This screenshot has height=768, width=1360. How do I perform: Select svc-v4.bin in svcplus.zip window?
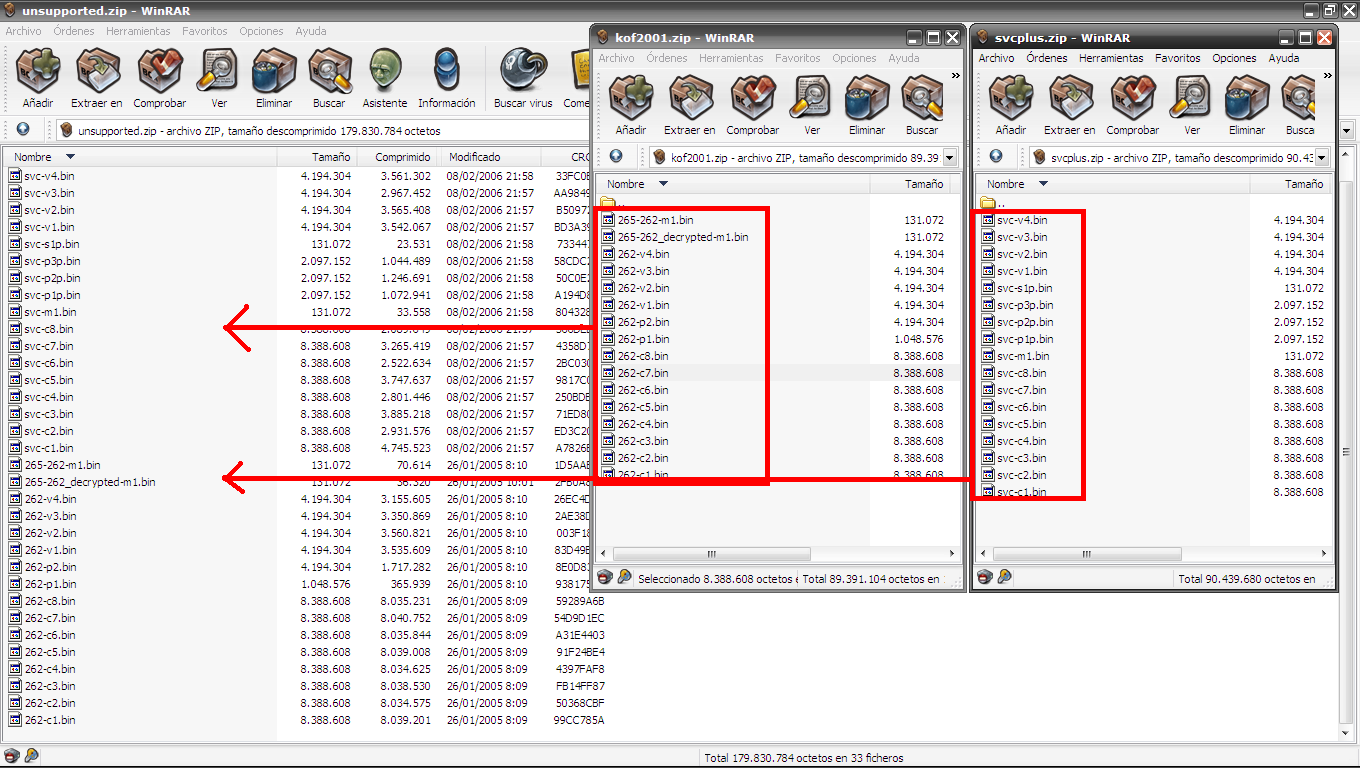point(1022,220)
